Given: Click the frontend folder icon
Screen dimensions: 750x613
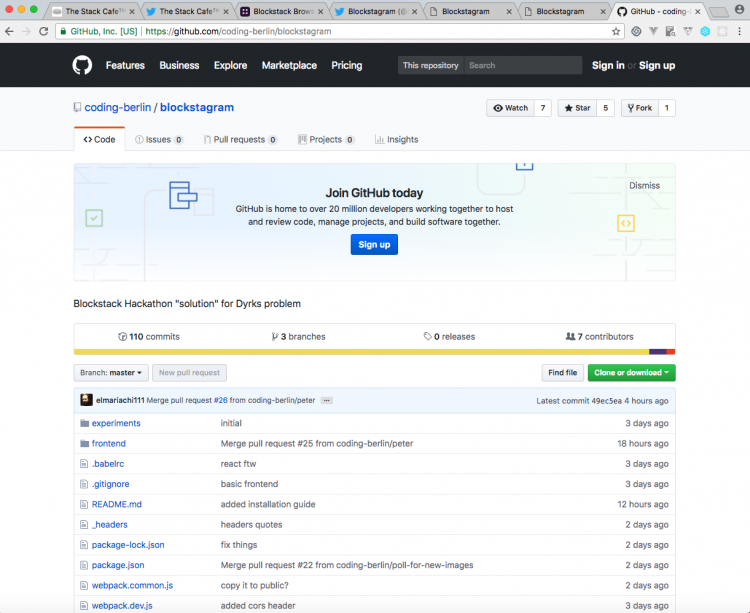Looking at the screenshot, I should (x=85, y=443).
